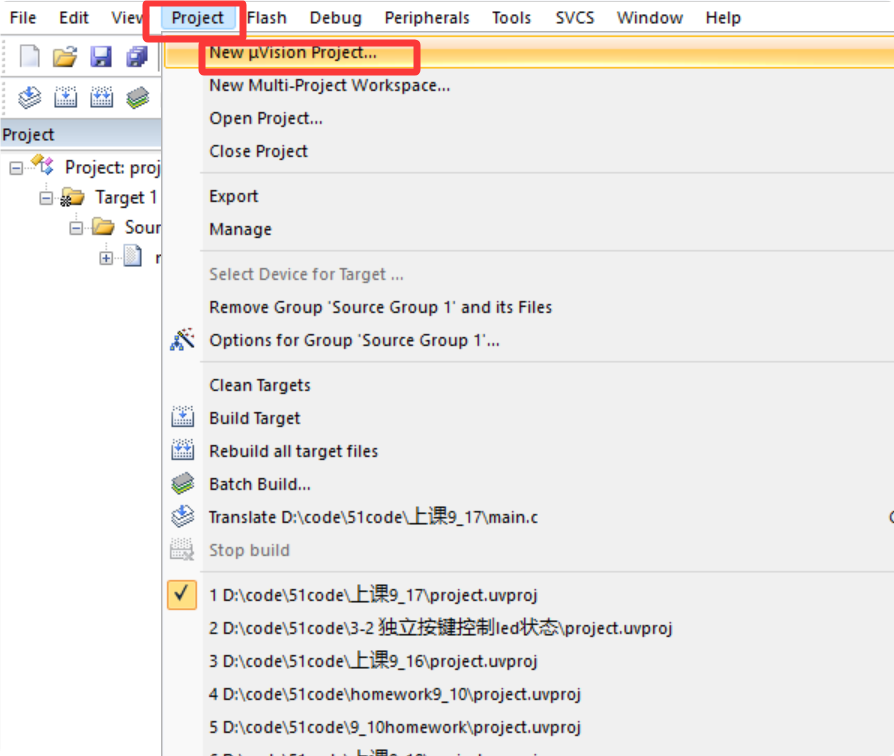
Task: Click the Project panel header
Action: (x=80, y=135)
